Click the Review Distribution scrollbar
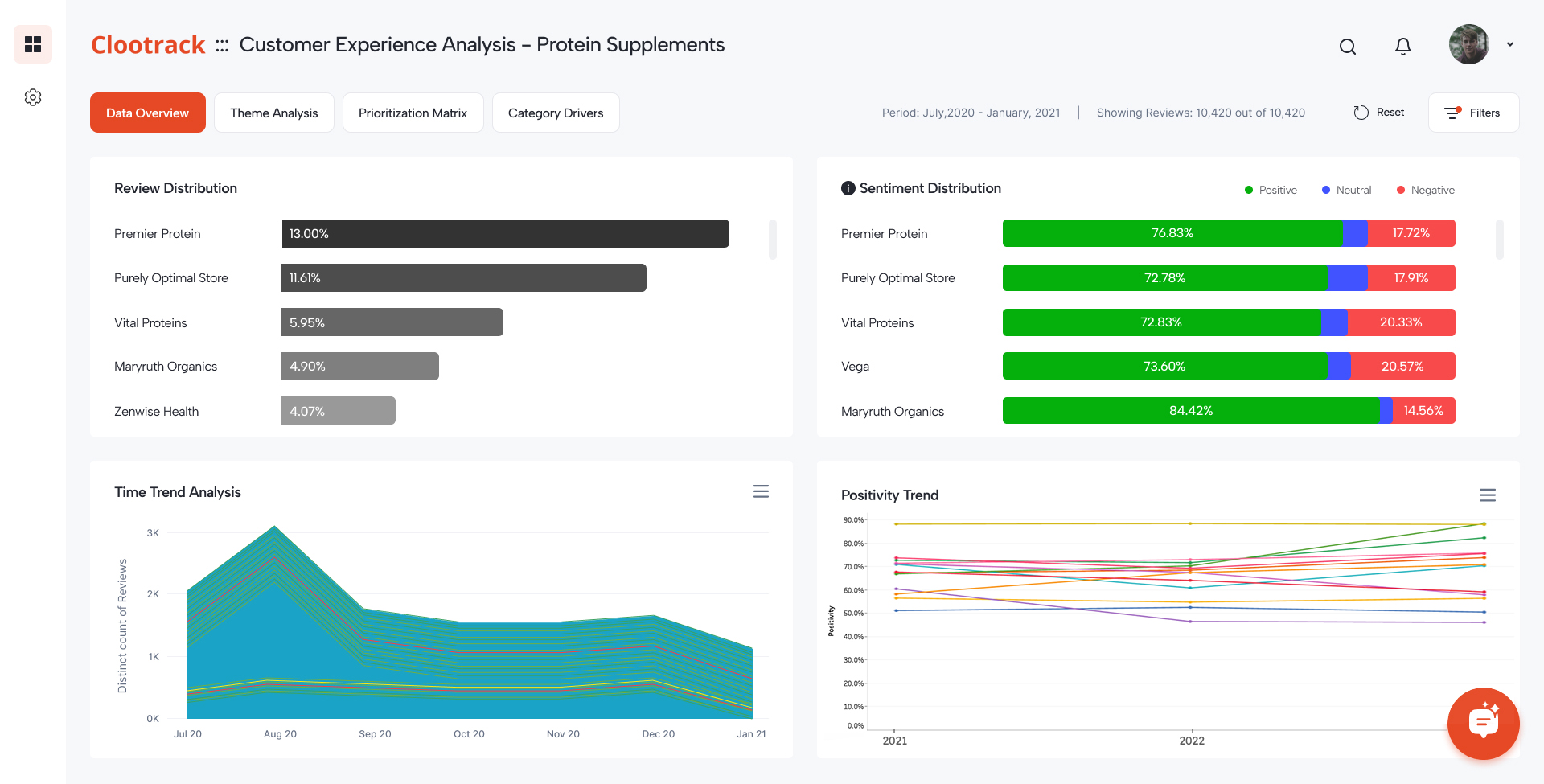 tap(772, 240)
